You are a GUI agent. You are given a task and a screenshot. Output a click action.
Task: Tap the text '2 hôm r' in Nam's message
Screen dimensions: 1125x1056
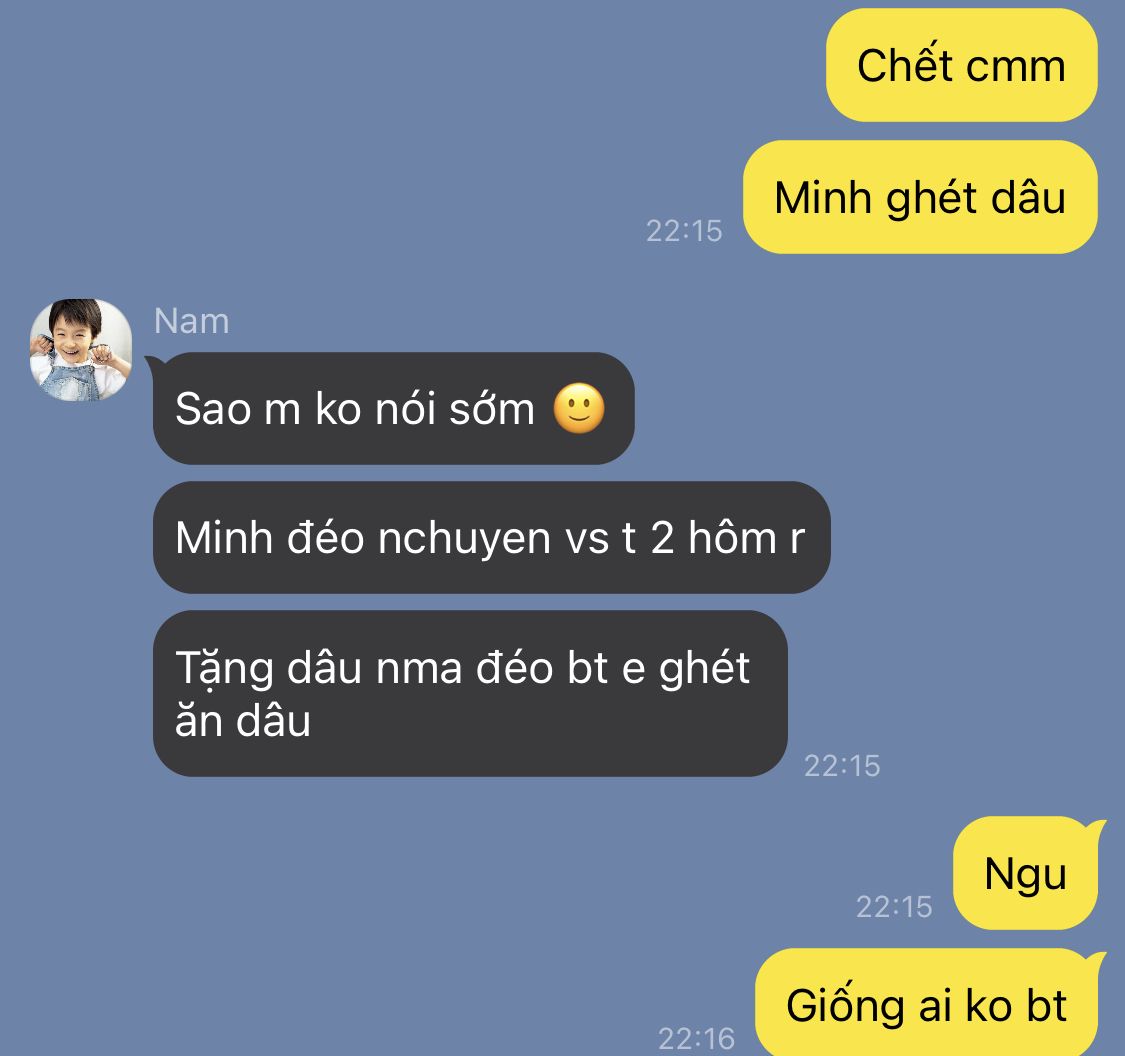[x=728, y=537]
